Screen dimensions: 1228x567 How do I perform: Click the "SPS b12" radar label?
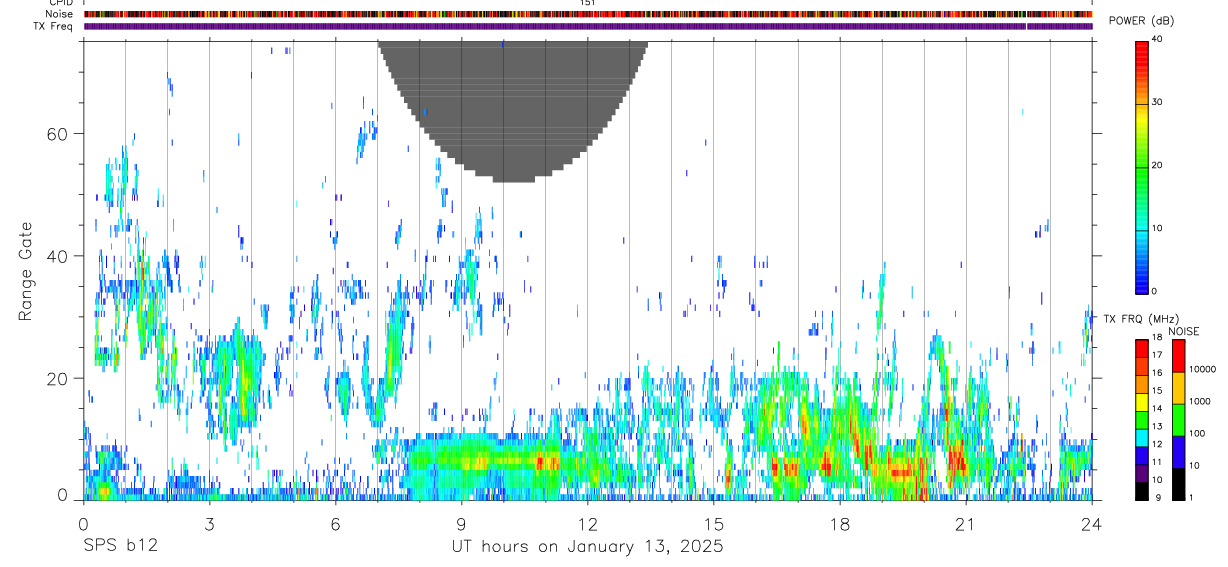[120, 547]
